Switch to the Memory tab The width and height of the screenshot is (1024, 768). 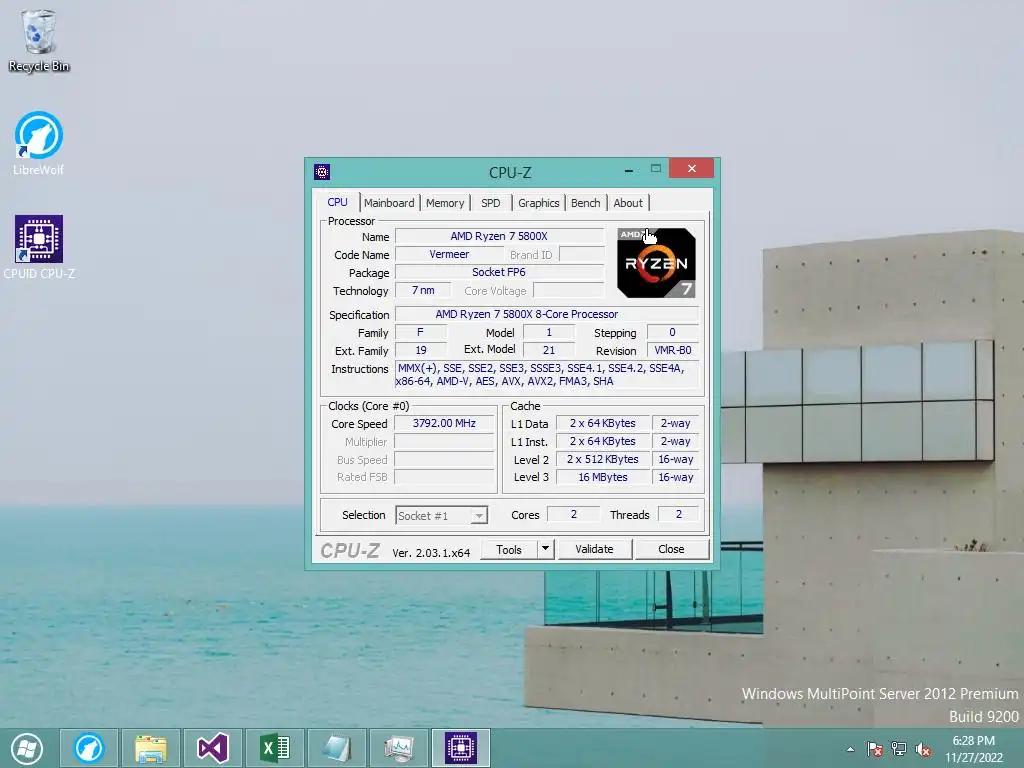click(x=445, y=203)
